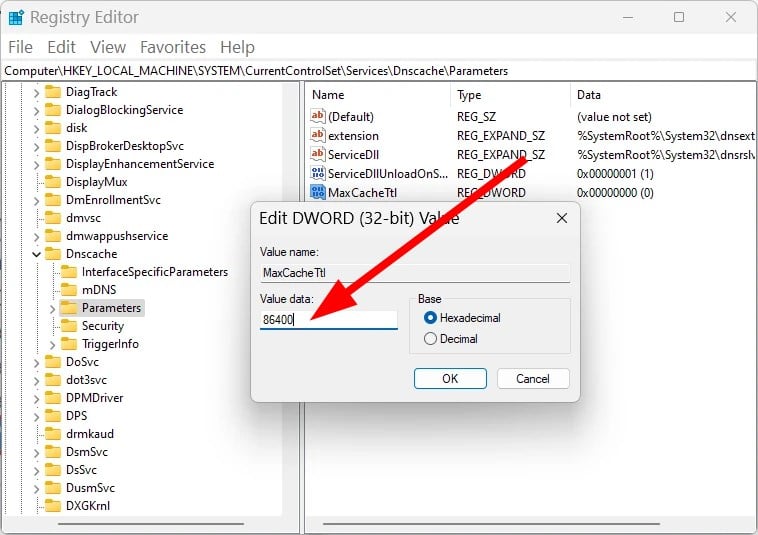
Task: Select the DispBrokerDesktopSvc folder icon
Action: 53,145
